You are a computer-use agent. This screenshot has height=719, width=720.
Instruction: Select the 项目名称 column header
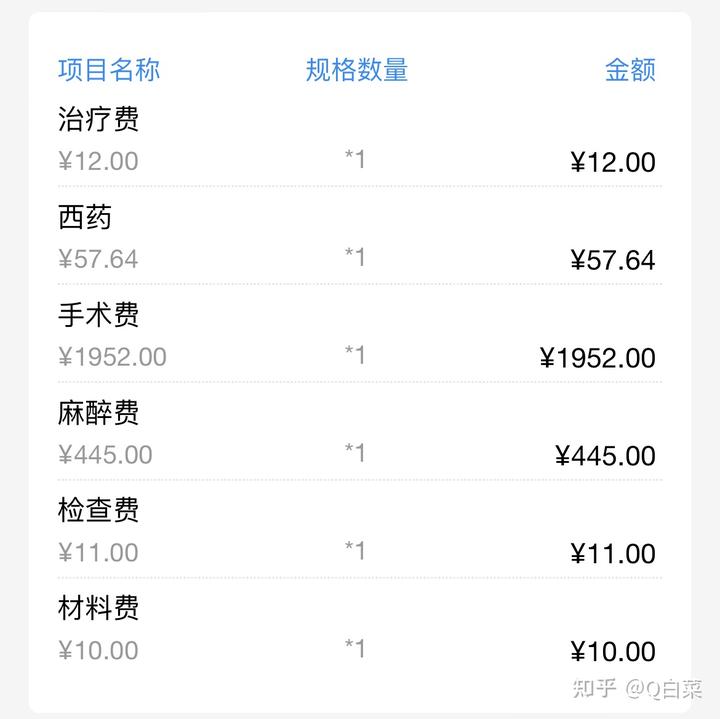pyautogui.click(x=109, y=70)
